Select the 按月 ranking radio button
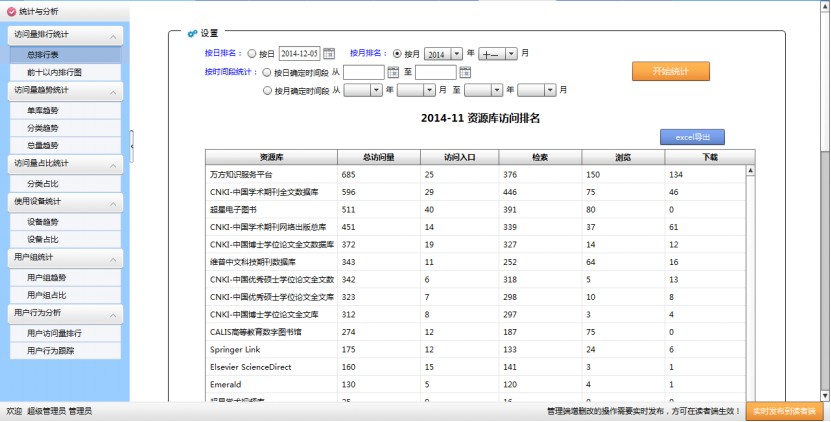The width and height of the screenshot is (831, 422). point(398,53)
